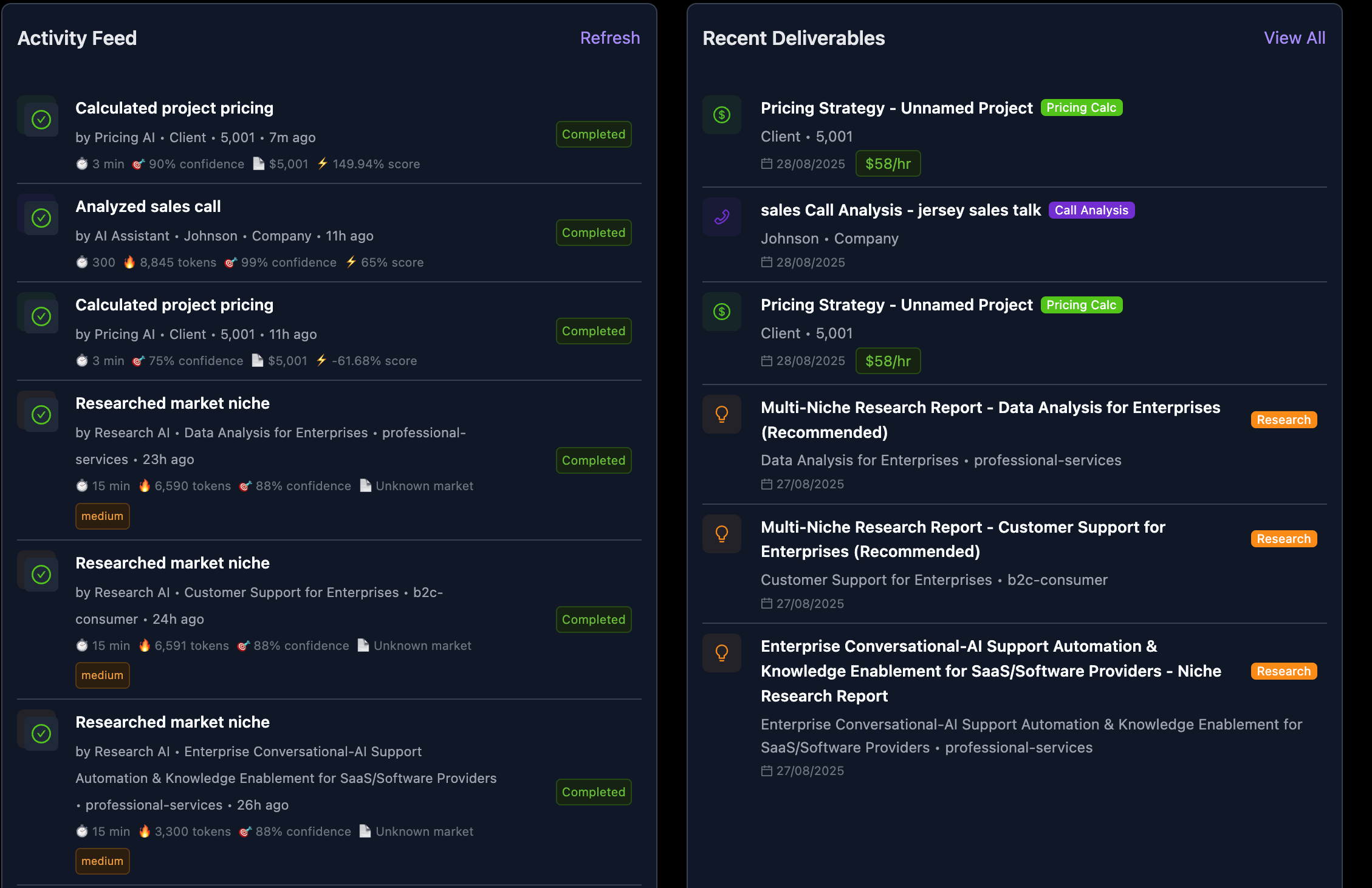This screenshot has width=1372, height=888.
Task: Click the Activity Feed panel heading
Action: tap(77, 38)
